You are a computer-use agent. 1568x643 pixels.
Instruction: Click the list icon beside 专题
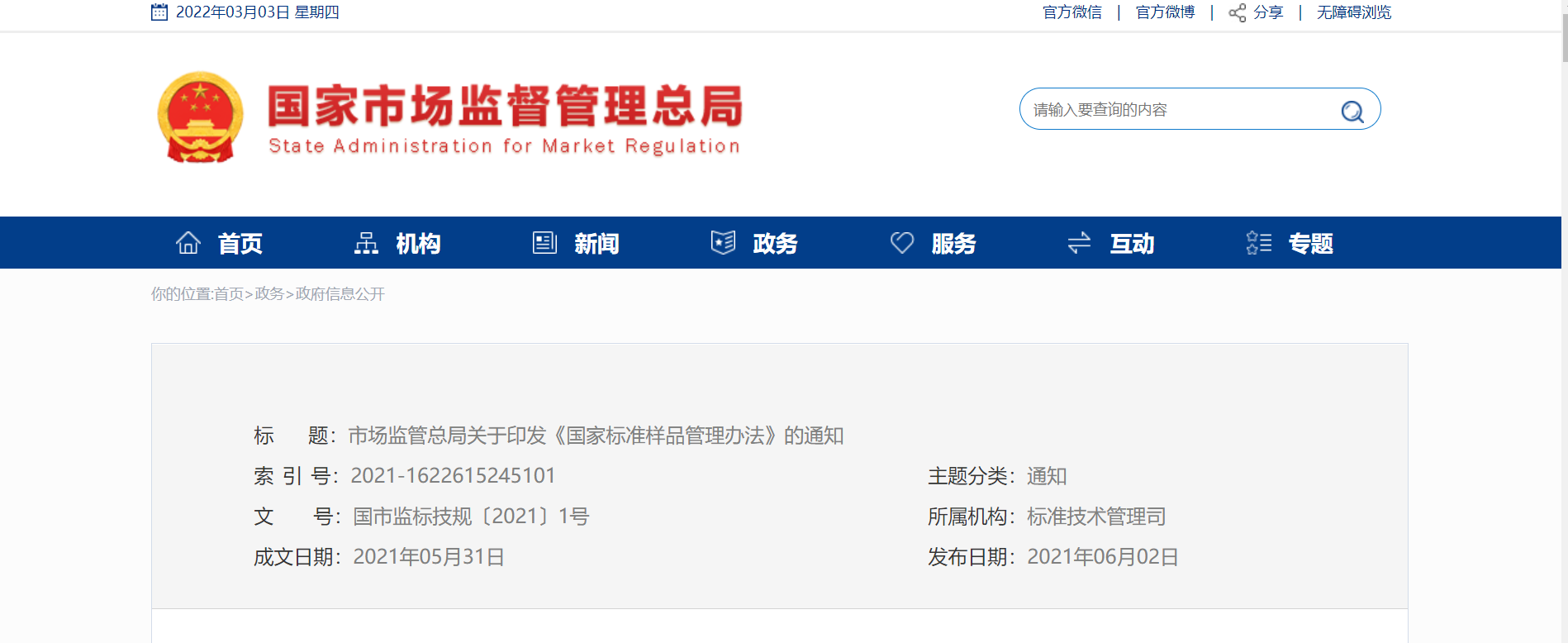1258,243
